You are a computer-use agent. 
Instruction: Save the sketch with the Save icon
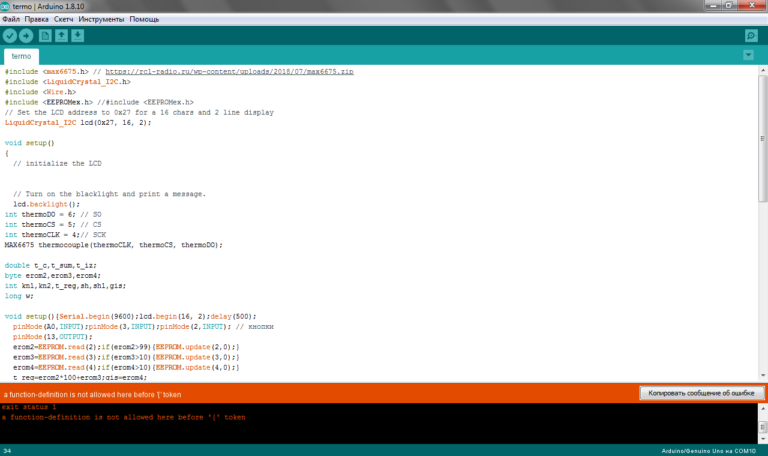pos(78,36)
